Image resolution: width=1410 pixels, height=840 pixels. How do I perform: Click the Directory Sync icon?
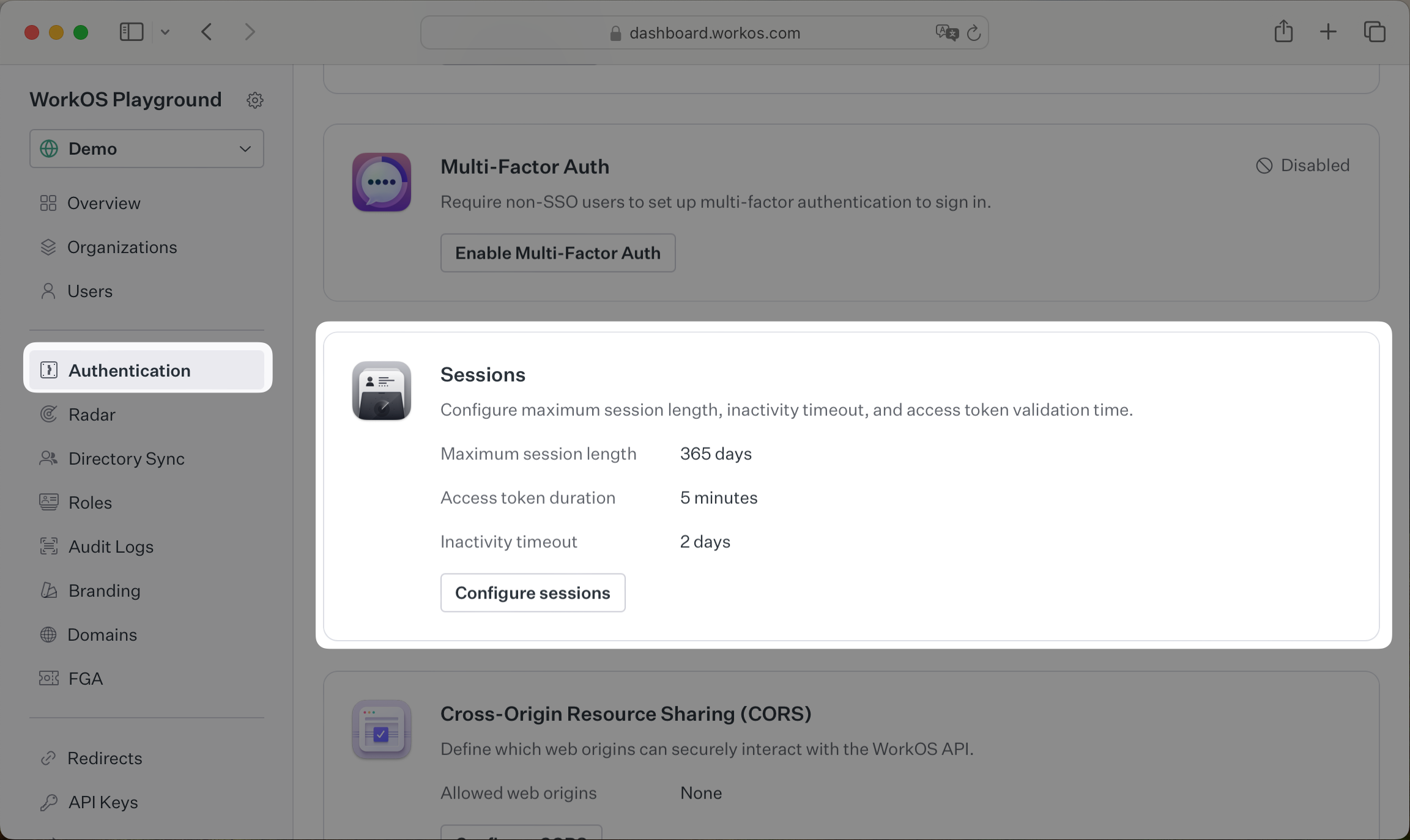click(49, 458)
